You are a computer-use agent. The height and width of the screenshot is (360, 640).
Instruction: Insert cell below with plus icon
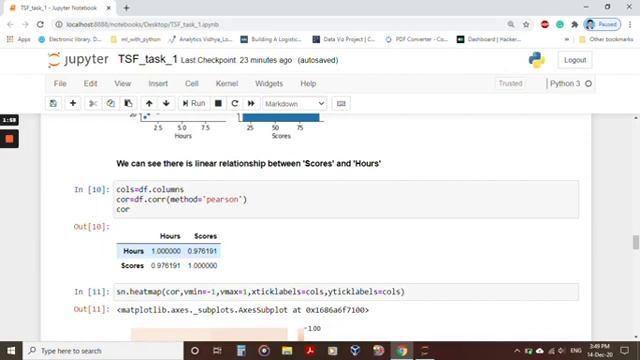point(73,104)
